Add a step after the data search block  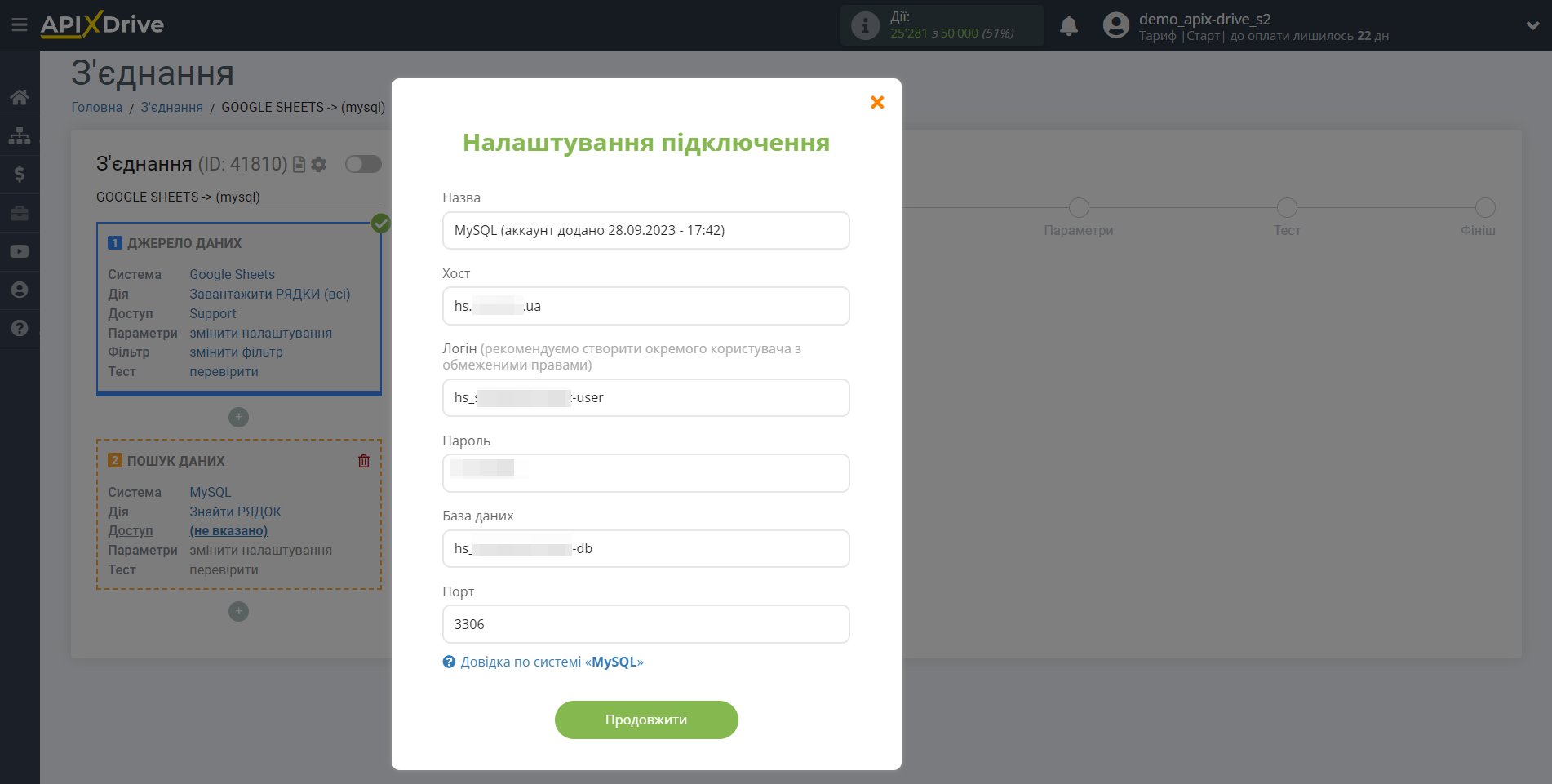238,611
